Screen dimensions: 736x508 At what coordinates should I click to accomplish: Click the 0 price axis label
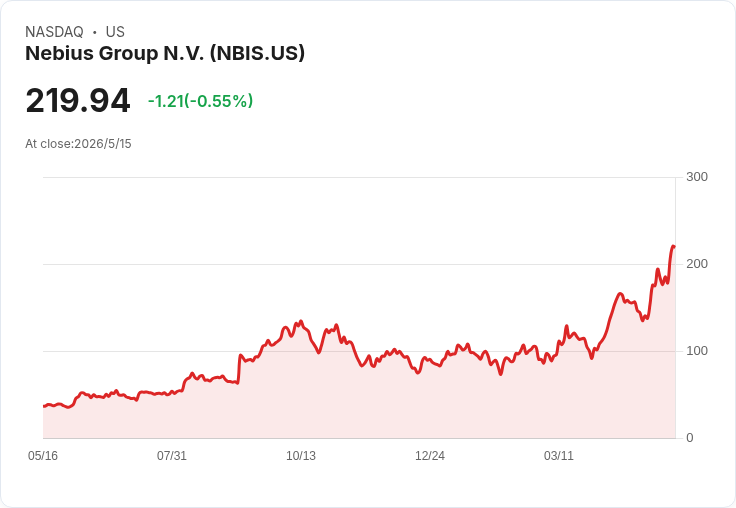(690, 438)
